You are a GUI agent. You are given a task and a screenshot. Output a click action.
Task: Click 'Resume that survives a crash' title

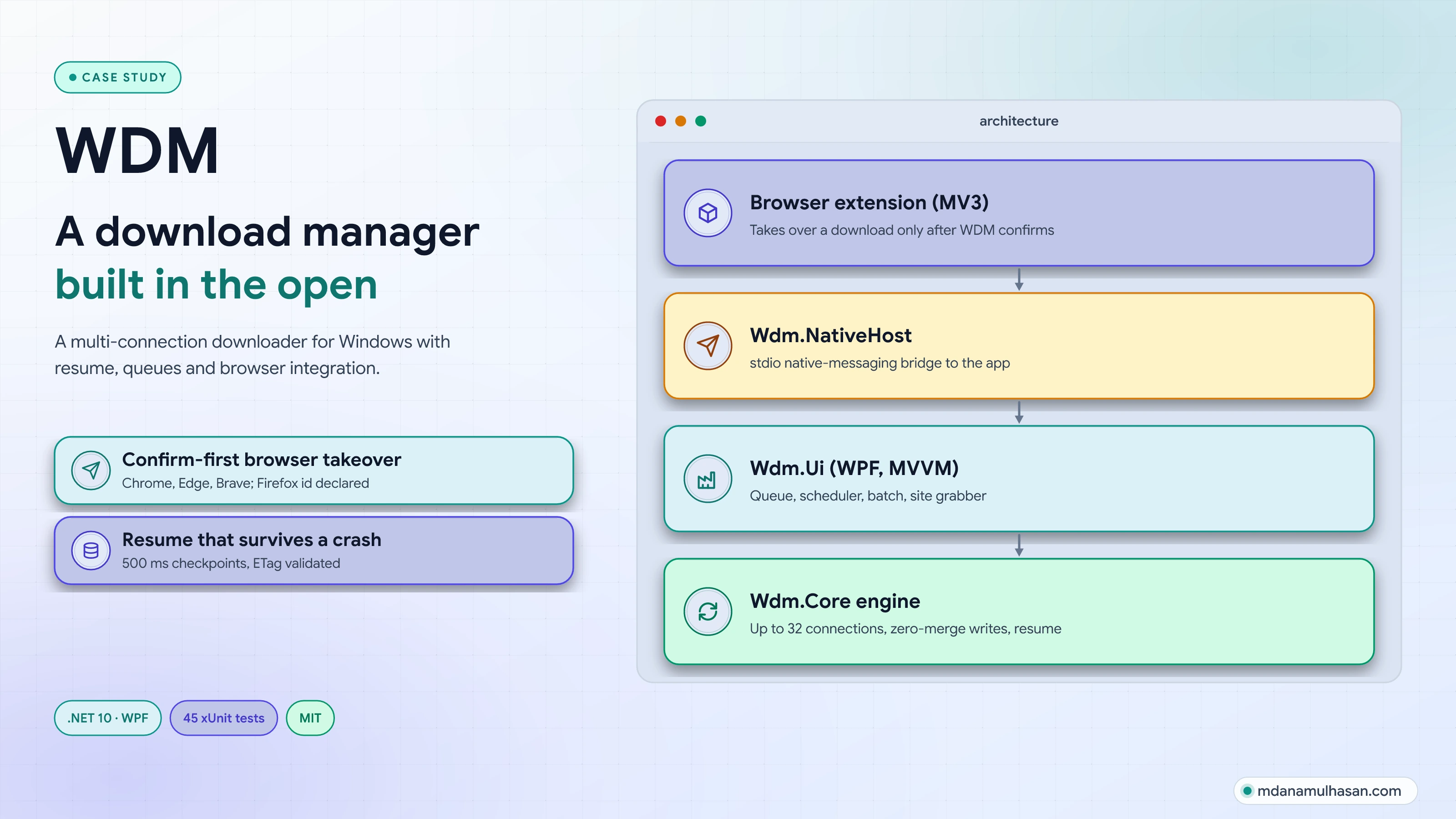coord(252,540)
